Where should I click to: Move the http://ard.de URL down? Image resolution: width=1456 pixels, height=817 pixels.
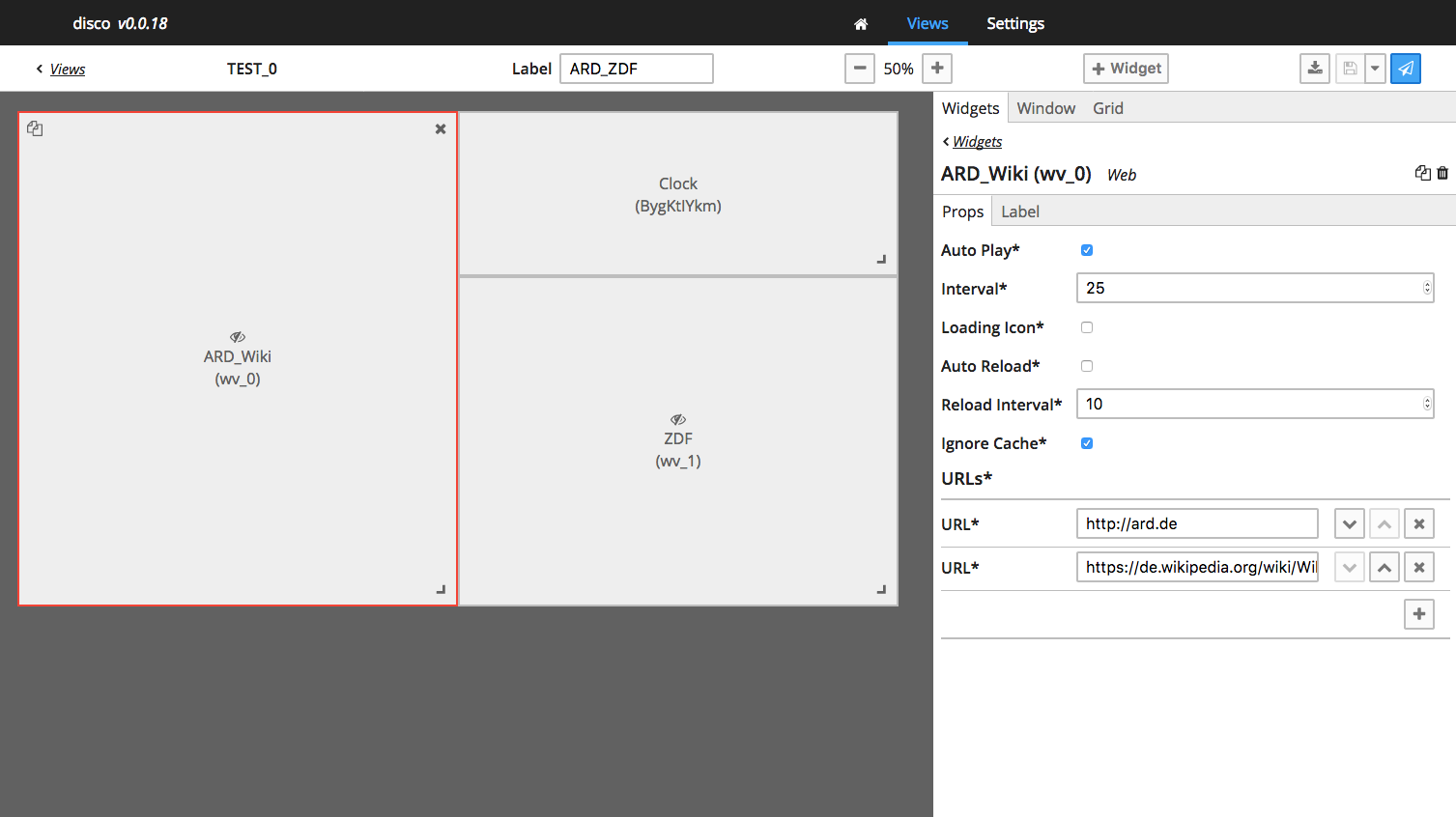[1350, 523]
